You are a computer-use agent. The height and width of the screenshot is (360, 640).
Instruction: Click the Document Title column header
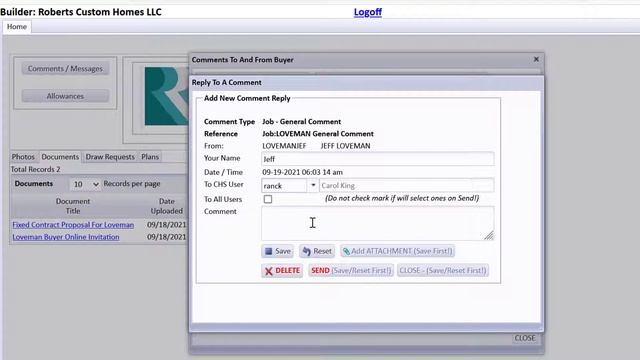tap(73, 206)
